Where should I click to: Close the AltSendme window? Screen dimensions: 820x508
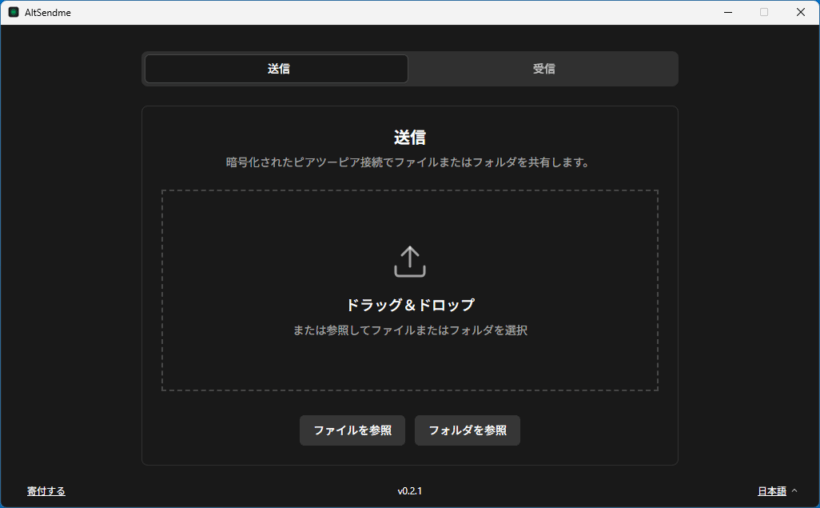[800, 12]
